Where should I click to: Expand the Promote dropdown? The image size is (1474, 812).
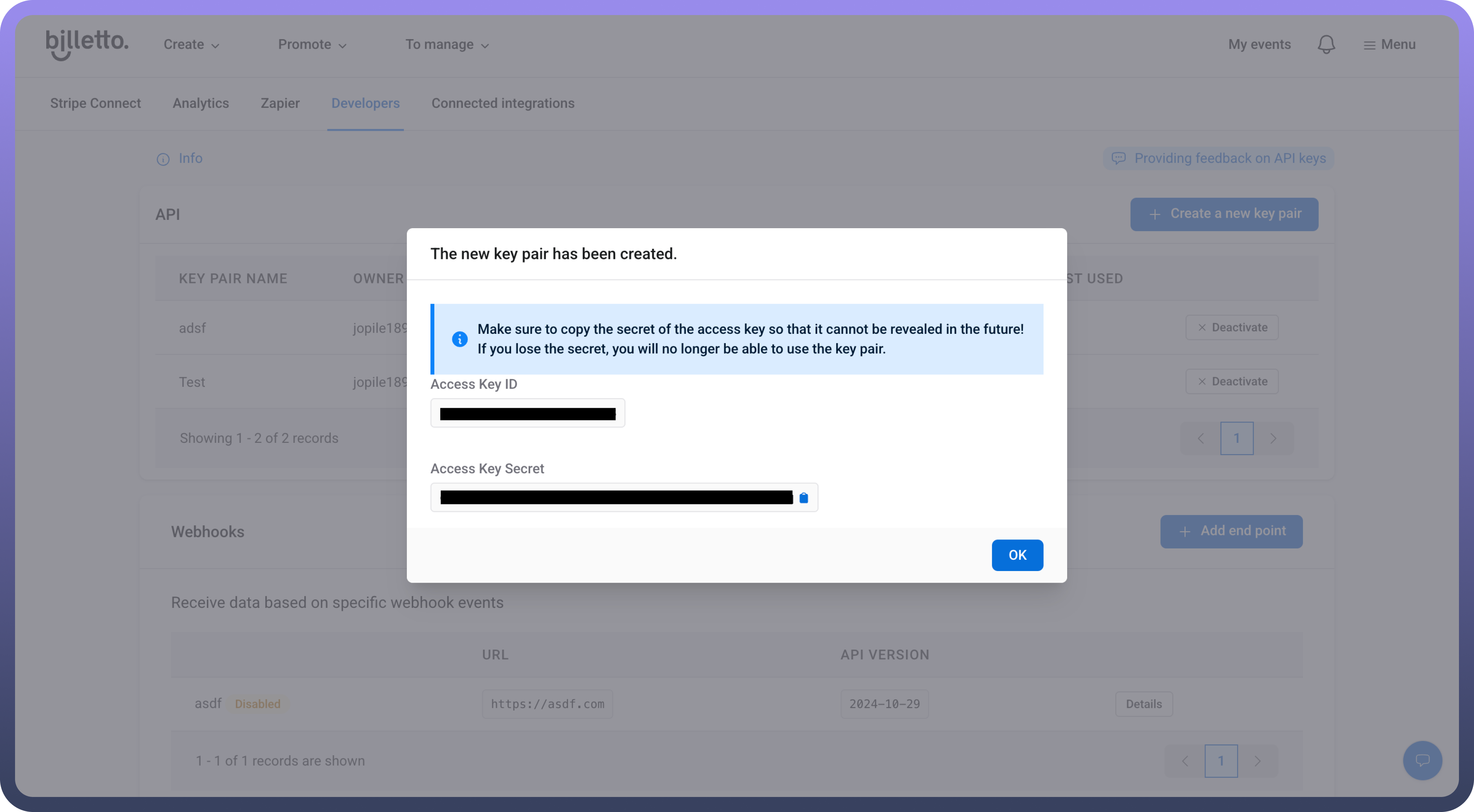coord(312,45)
